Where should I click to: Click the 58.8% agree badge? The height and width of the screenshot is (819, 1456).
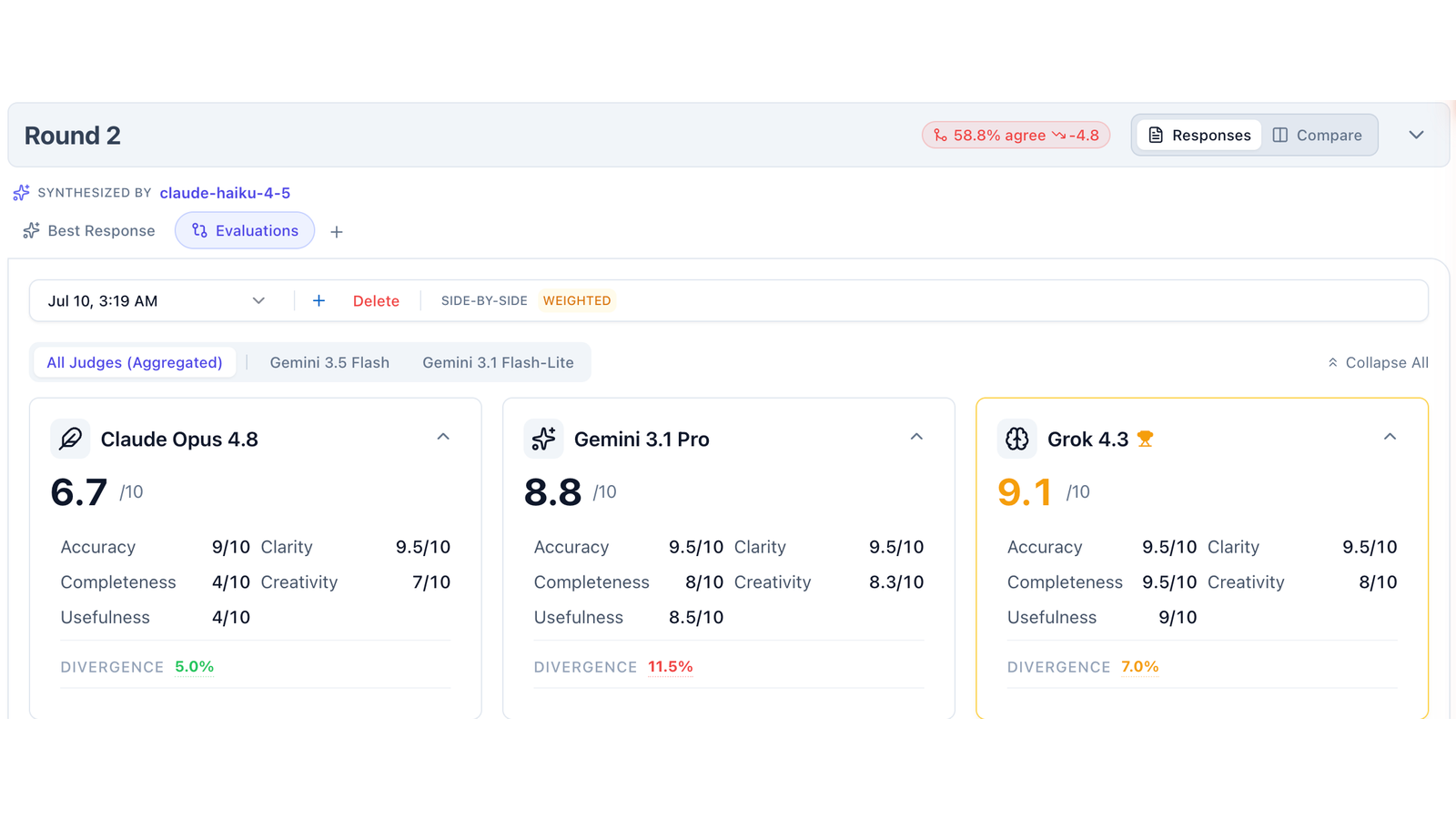pyautogui.click(x=1016, y=135)
